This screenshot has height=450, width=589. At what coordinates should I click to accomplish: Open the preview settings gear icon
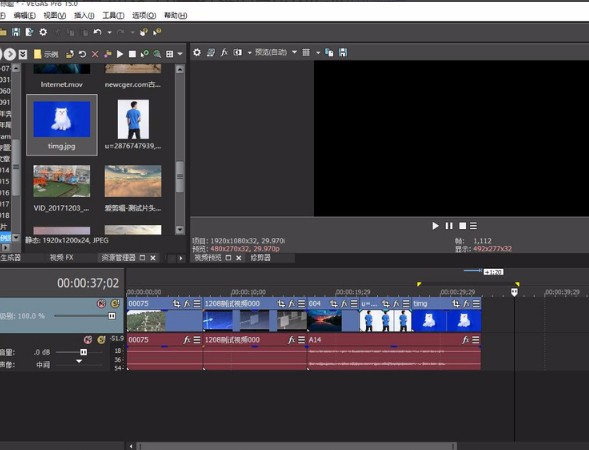click(x=197, y=52)
